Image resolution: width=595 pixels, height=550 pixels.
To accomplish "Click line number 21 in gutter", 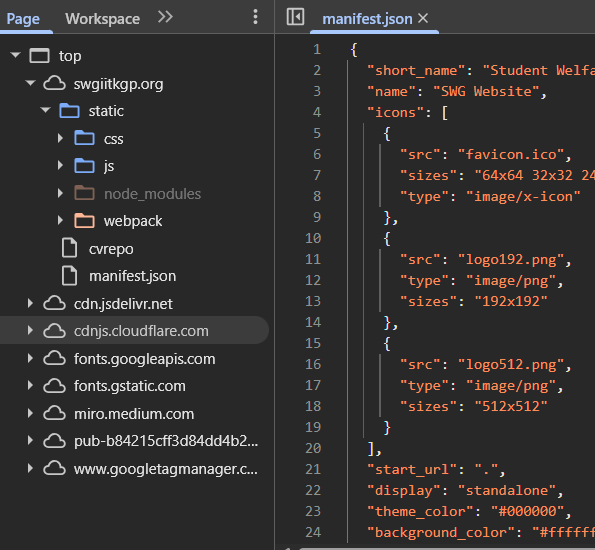I will coord(313,469).
